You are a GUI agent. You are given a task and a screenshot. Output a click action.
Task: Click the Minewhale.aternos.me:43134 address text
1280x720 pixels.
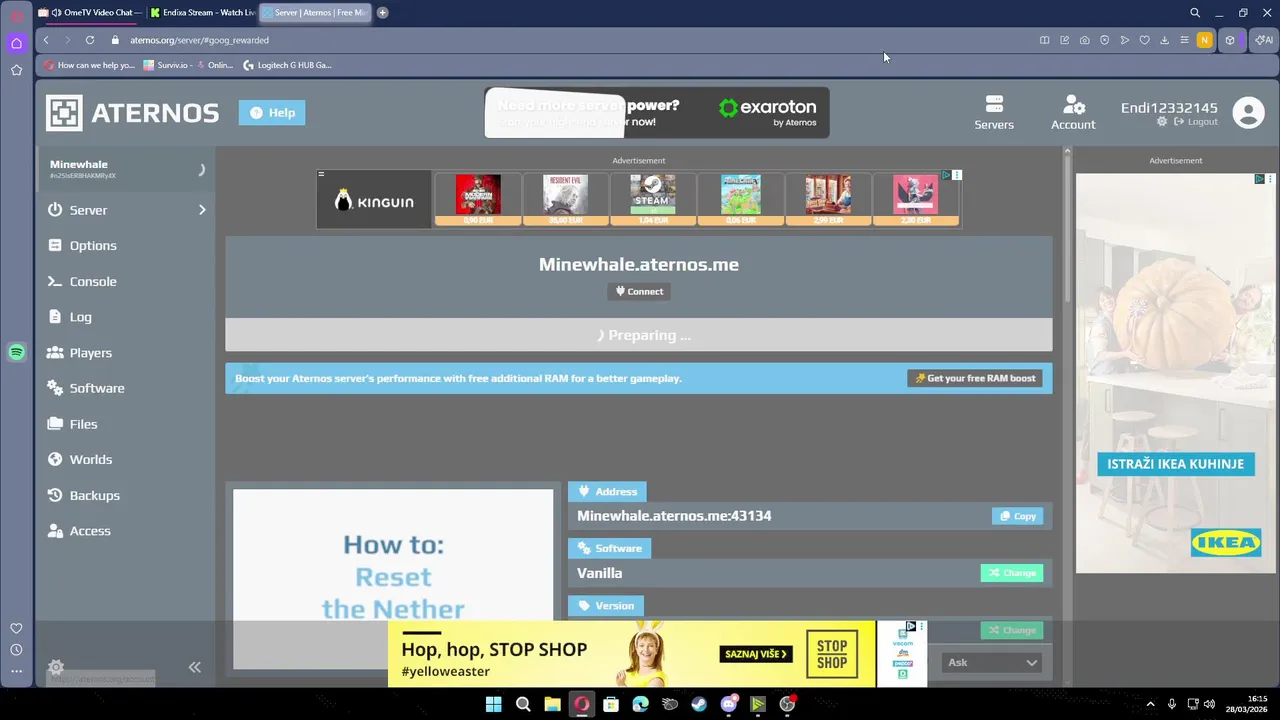tap(674, 516)
